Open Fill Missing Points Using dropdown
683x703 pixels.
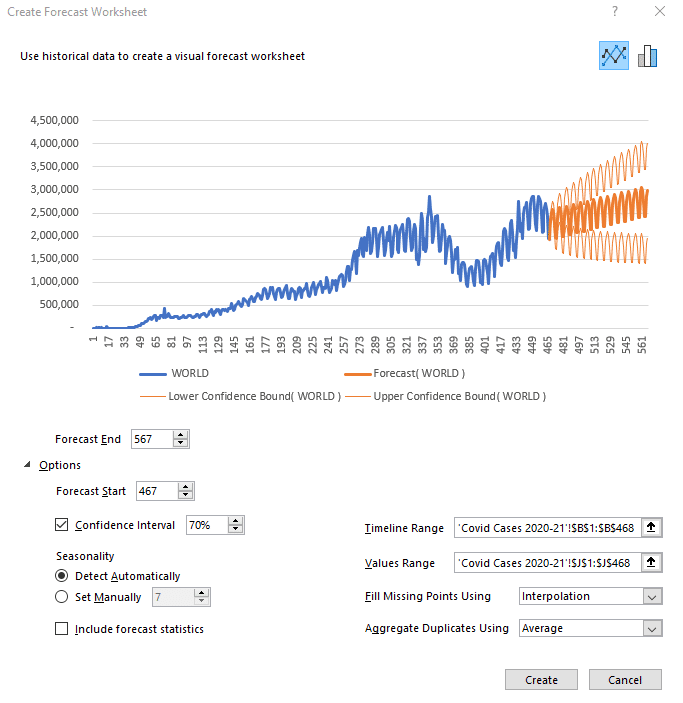(652, 597)
